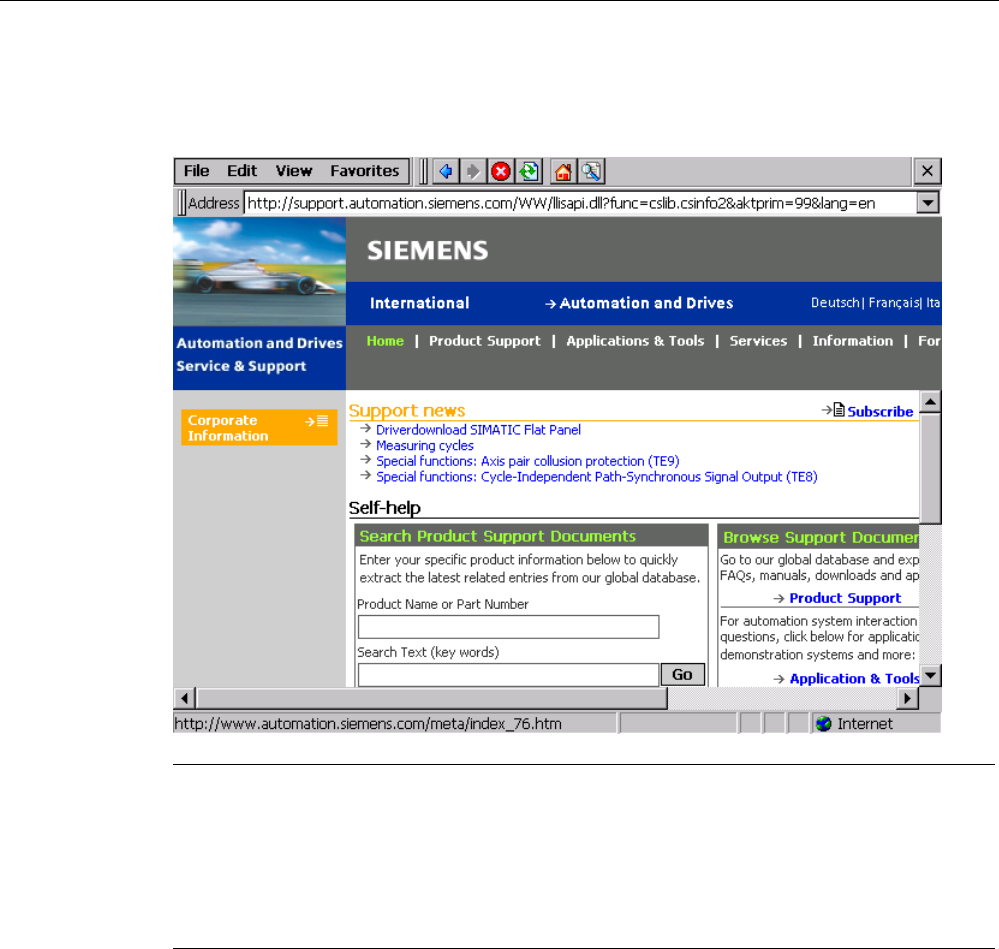Click the racing car banner image
This screenshot has width=999, height=949.
(259, 272)
